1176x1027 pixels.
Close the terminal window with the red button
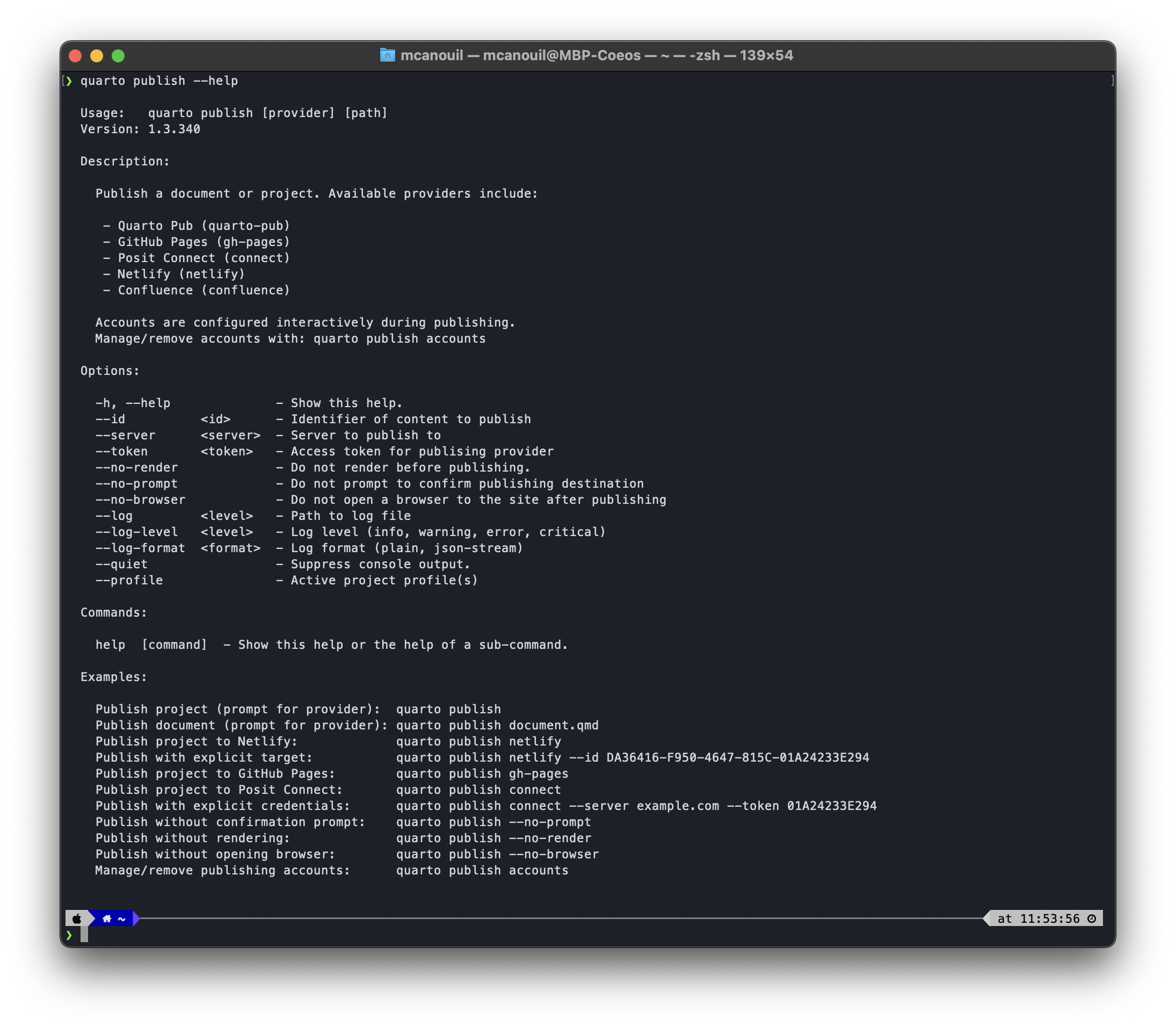(x=75, y=55)
